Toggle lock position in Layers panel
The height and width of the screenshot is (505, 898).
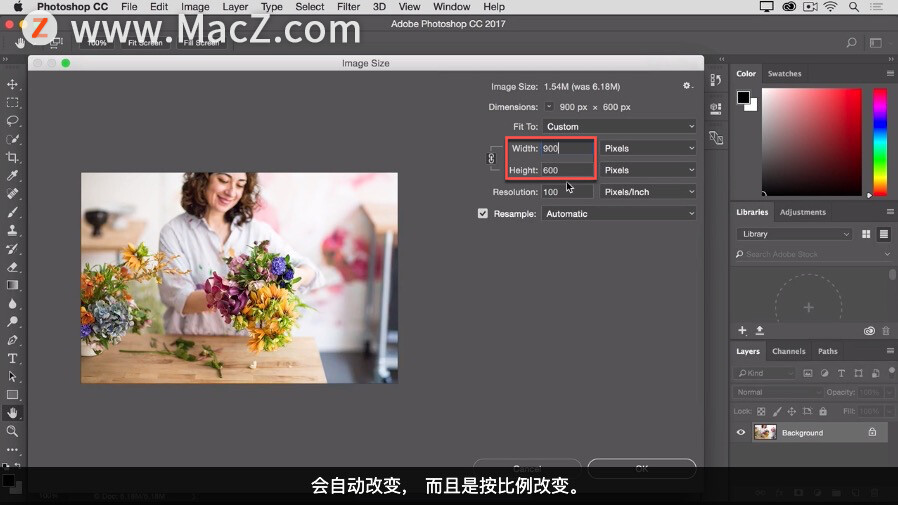[x=791, y=411]
